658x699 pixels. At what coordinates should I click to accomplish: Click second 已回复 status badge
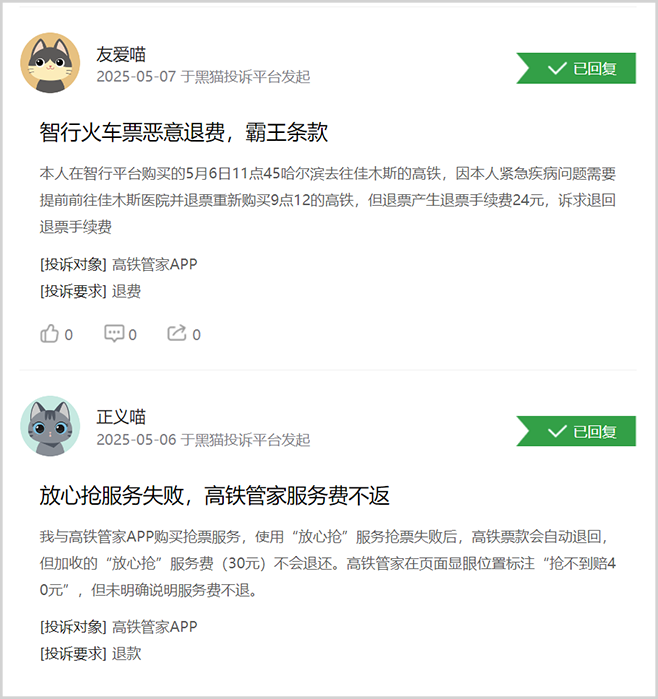576,431
